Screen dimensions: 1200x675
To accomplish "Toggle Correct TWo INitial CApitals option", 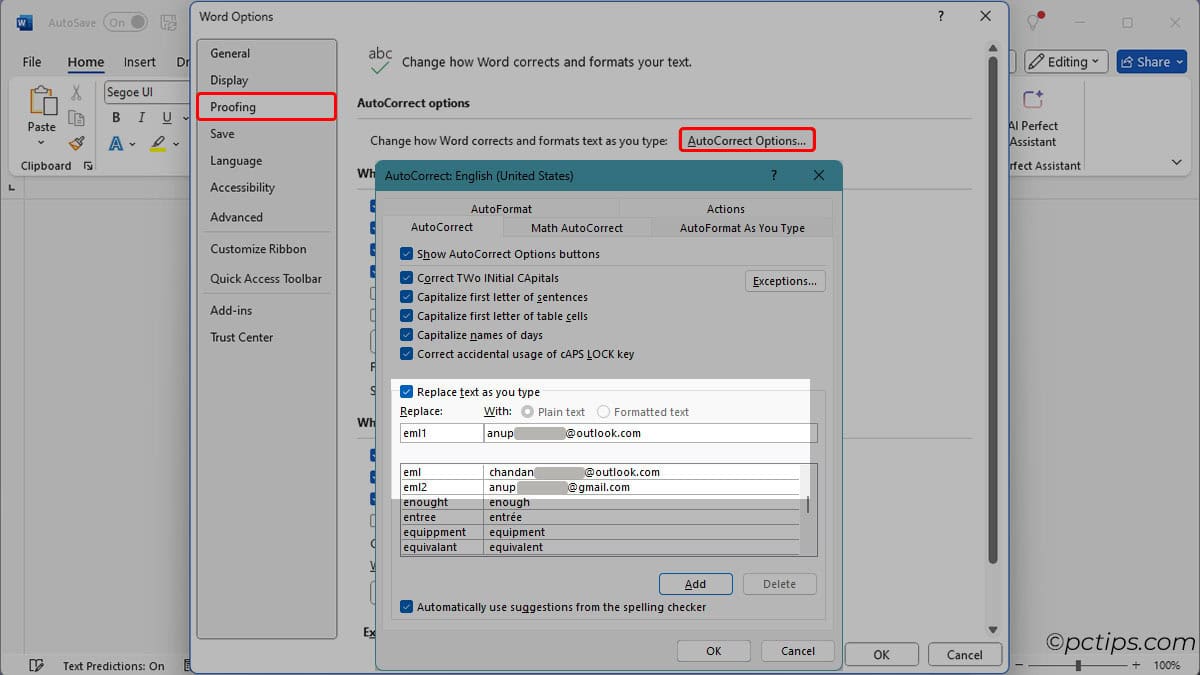I will pos(407,278).
